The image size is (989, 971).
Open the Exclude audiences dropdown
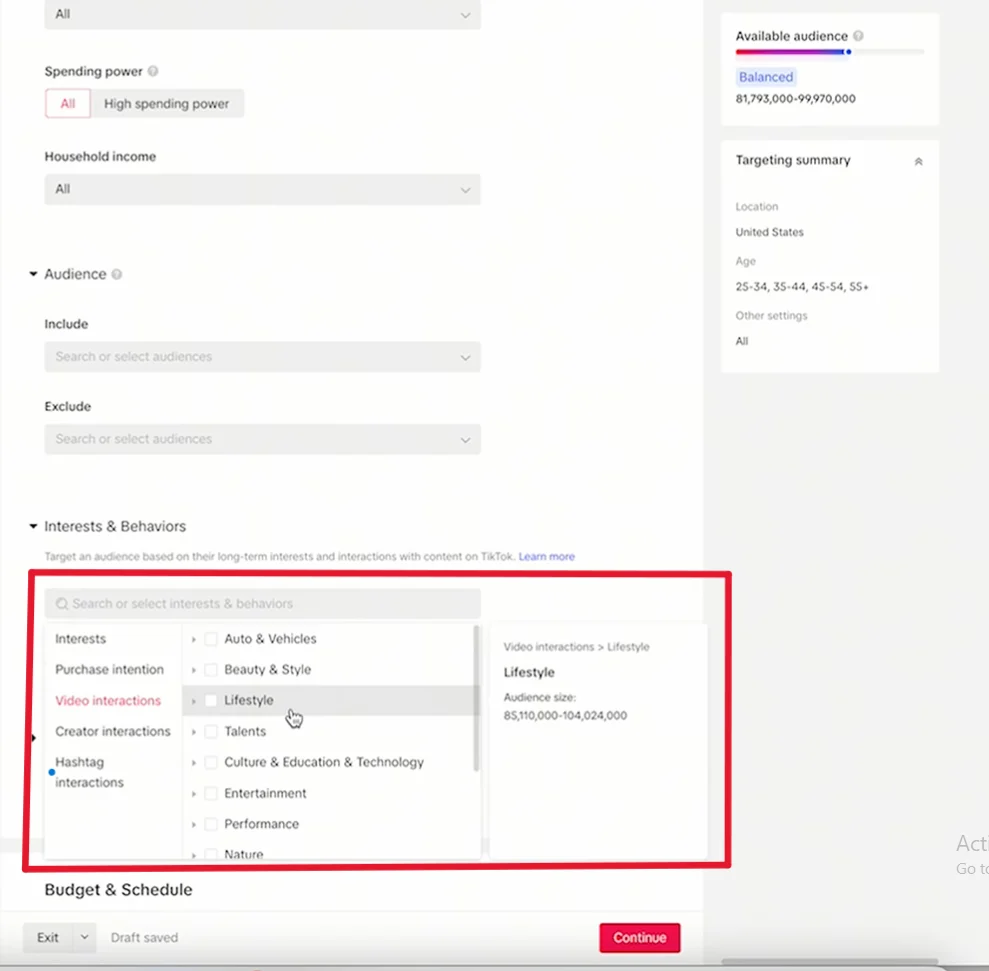pyautogui.click(x=262, y=439)
